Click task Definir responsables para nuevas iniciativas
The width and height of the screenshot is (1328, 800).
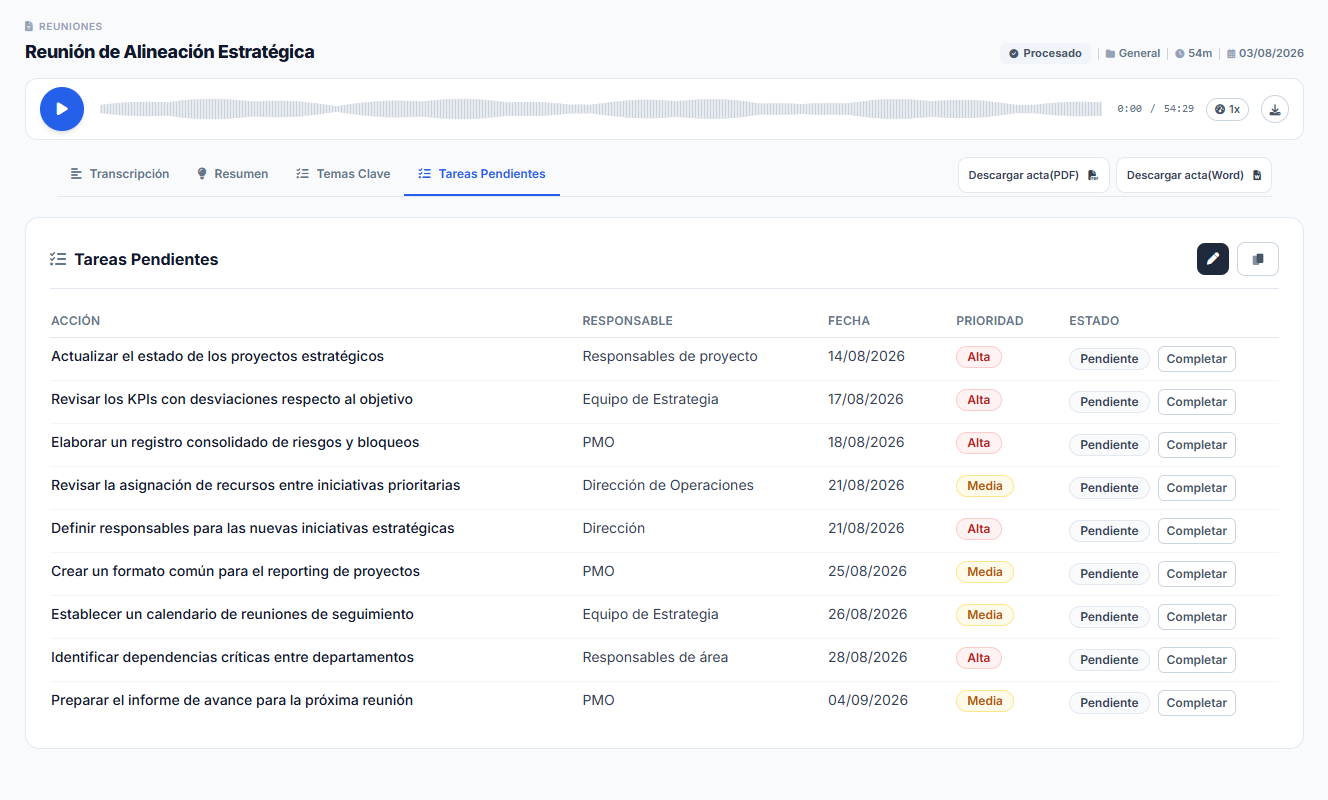[x=253, y=528]
